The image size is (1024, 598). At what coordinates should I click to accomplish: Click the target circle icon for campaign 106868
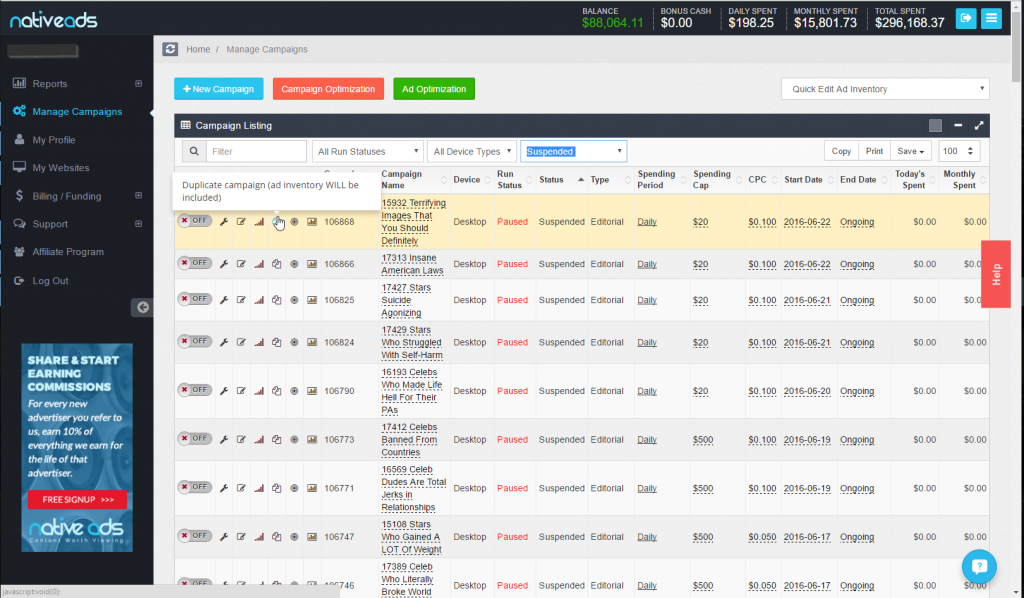click(x=295, y=222)
